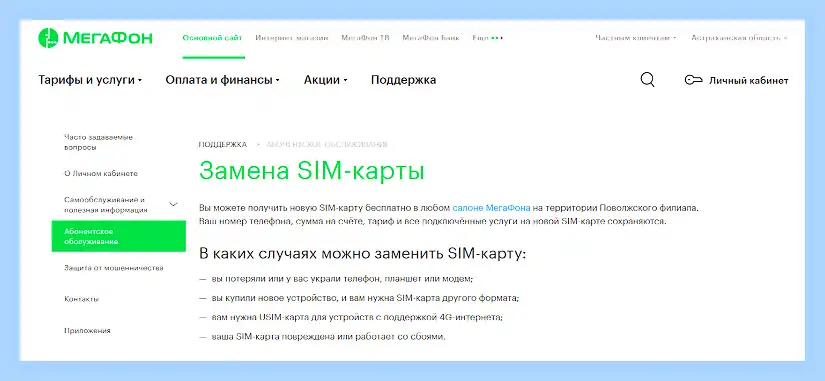
Task: Open О Личном кабинете sidebar item
Action: pos(101,173)
